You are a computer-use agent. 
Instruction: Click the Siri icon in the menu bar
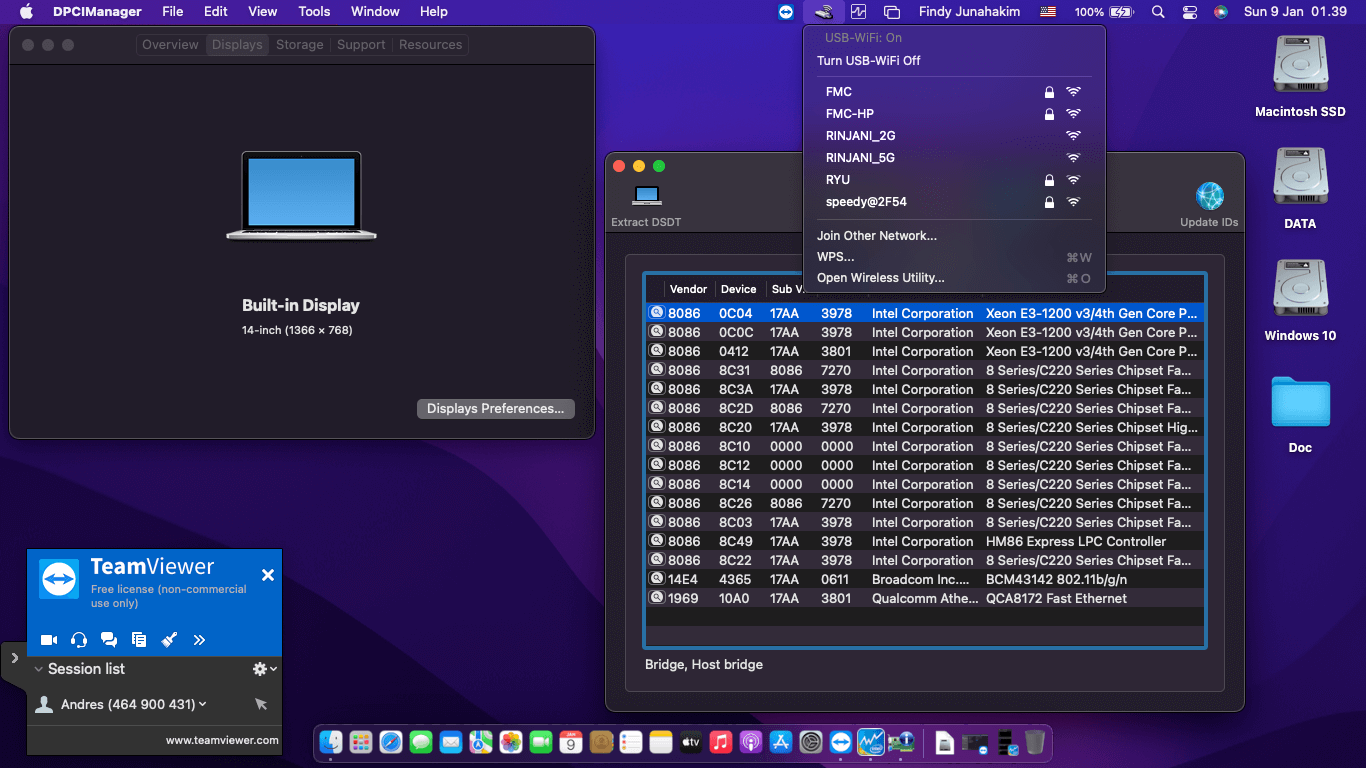coord(1221,12)
